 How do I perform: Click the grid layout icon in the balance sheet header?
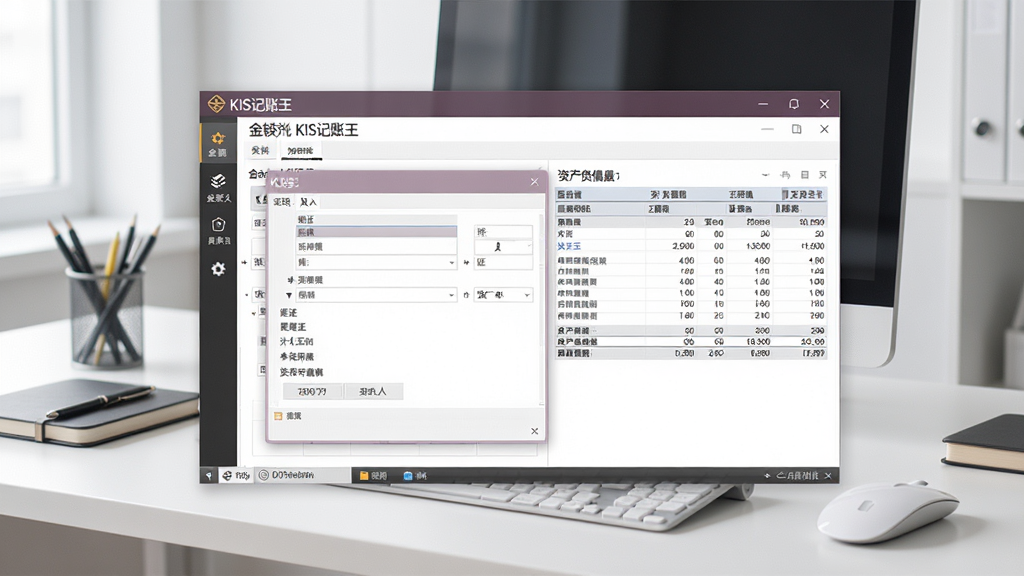click(805, 175)
